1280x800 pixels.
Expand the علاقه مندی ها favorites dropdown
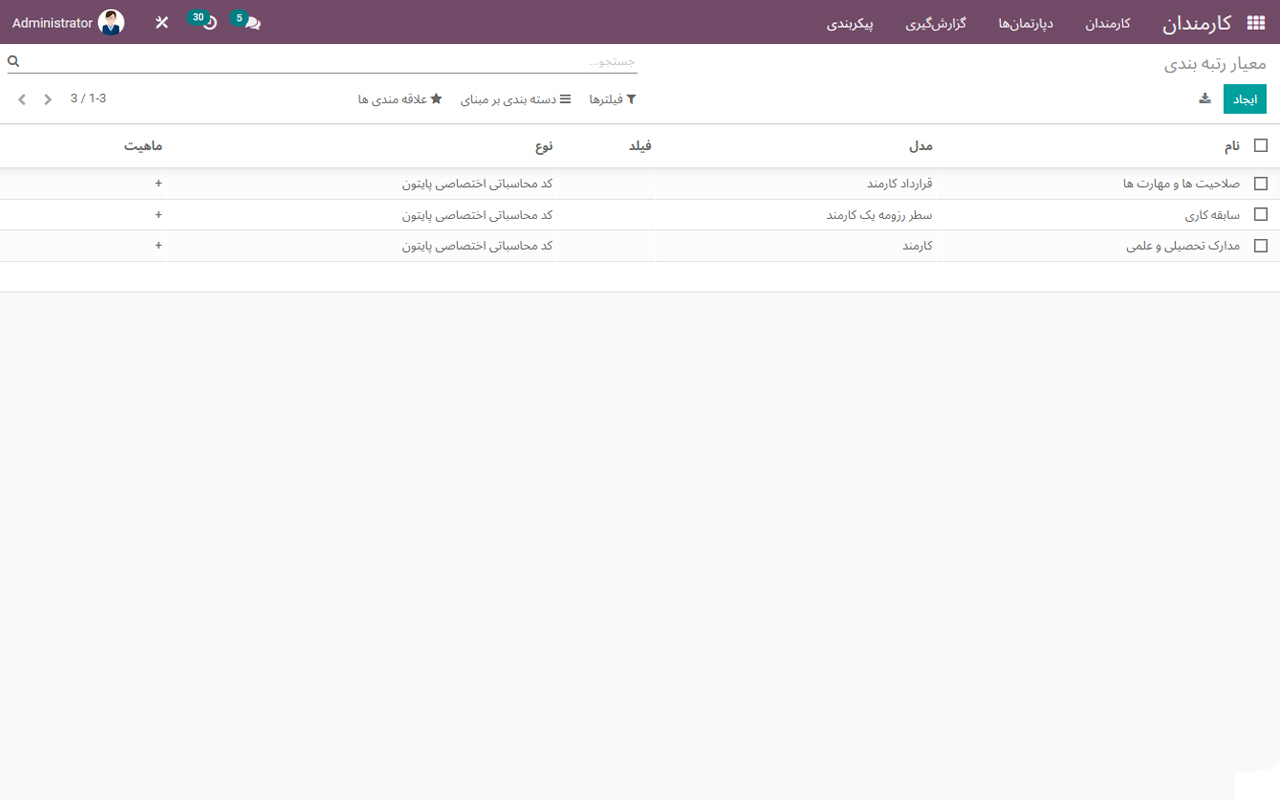point(400,100)
